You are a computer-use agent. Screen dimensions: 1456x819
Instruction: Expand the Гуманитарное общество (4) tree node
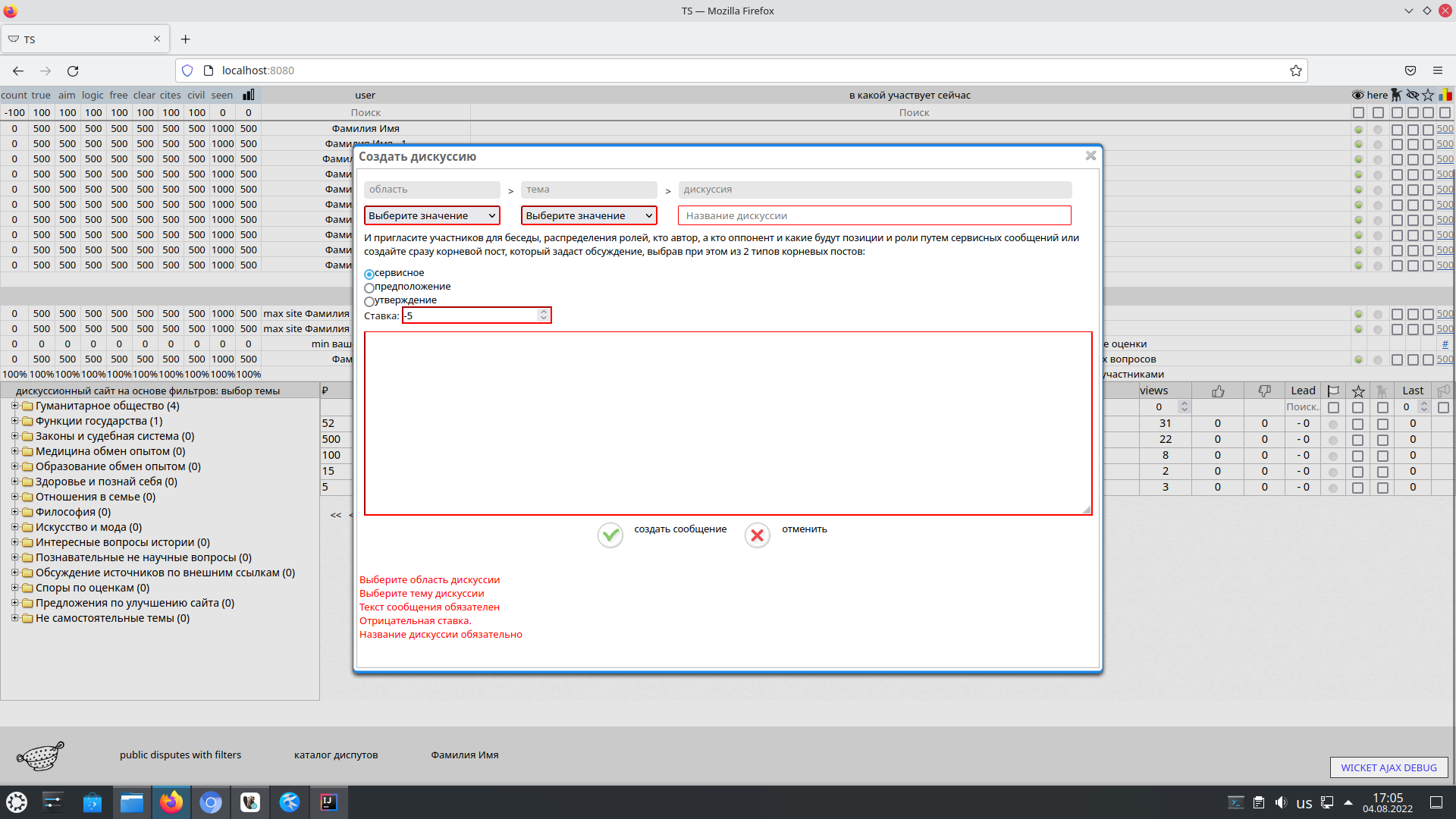click(14, 406)
